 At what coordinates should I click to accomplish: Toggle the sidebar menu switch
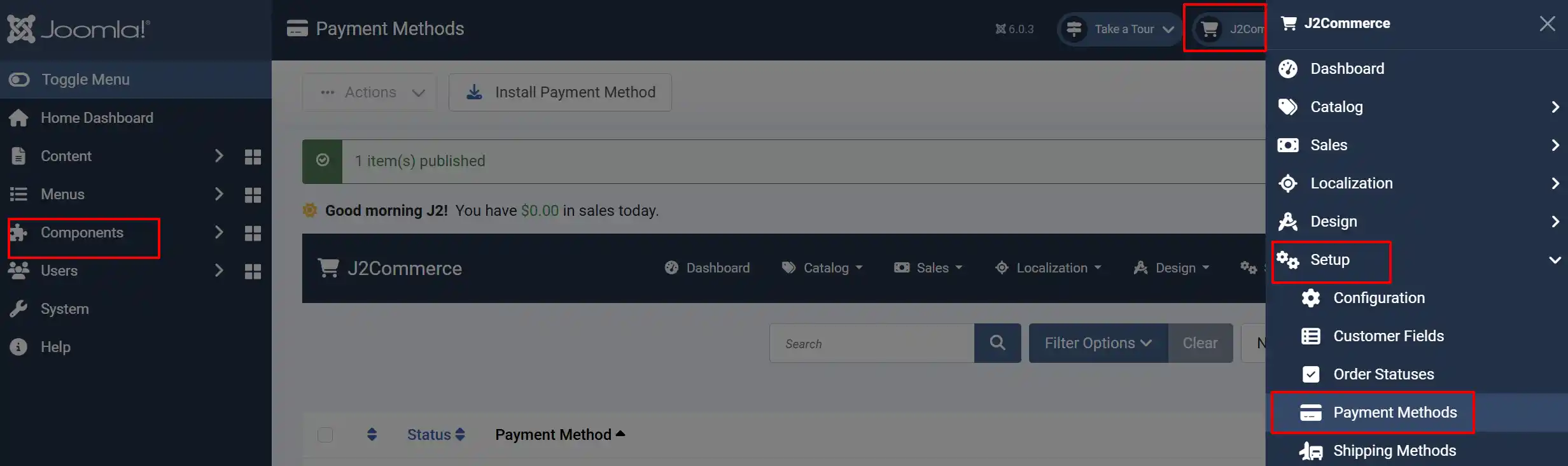(x=19, y=80)
